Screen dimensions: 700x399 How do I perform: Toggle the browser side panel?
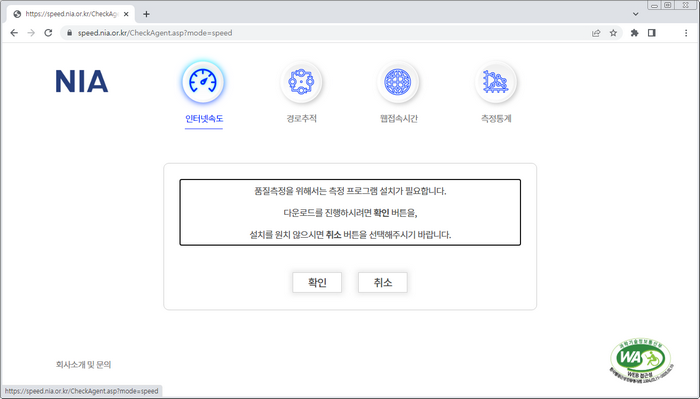click(652, 33)
